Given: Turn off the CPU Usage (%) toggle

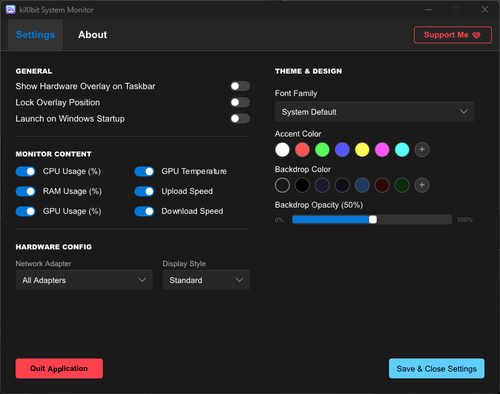Looking at the screenshot, I should pos(25,171).
